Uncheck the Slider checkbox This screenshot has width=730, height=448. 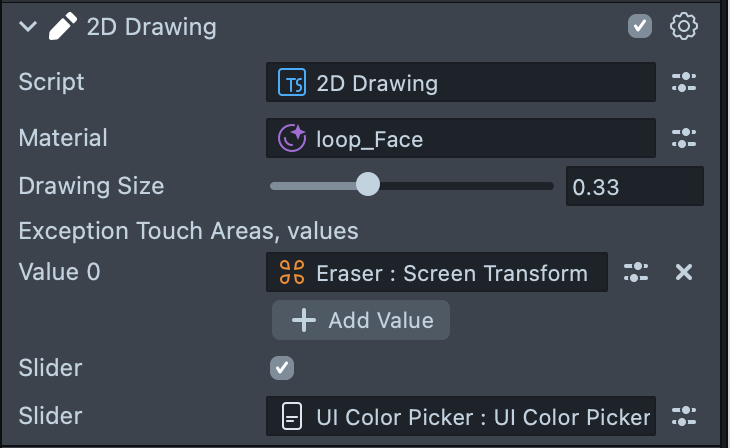point(282,368)
